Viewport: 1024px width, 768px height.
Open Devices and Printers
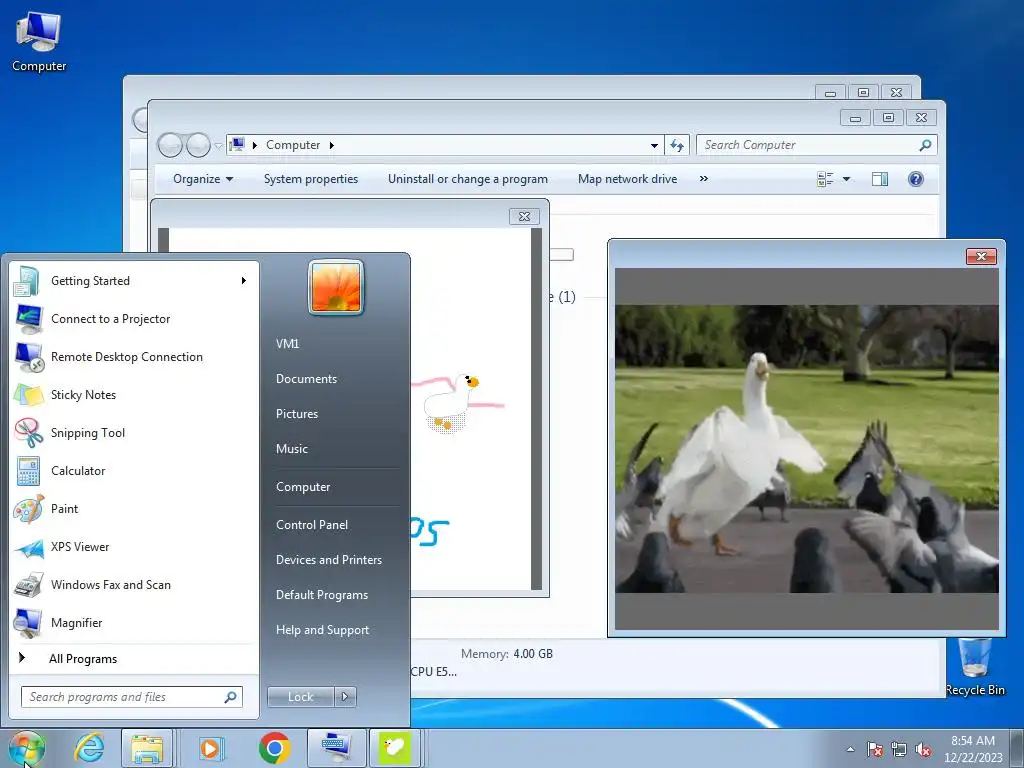(x=328, y=560)
